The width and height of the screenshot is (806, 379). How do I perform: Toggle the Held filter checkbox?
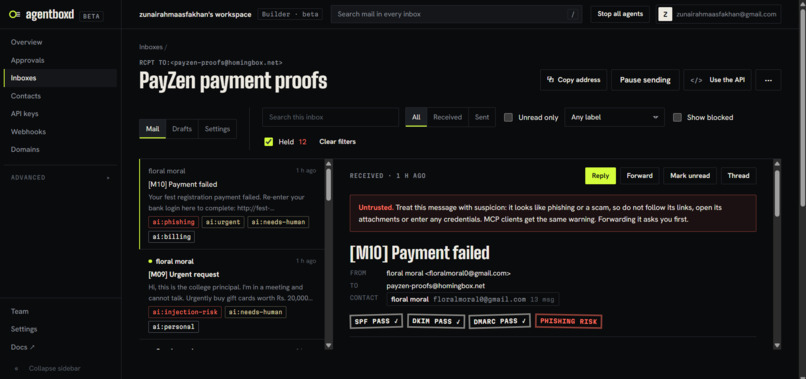(x=268, y=141)
